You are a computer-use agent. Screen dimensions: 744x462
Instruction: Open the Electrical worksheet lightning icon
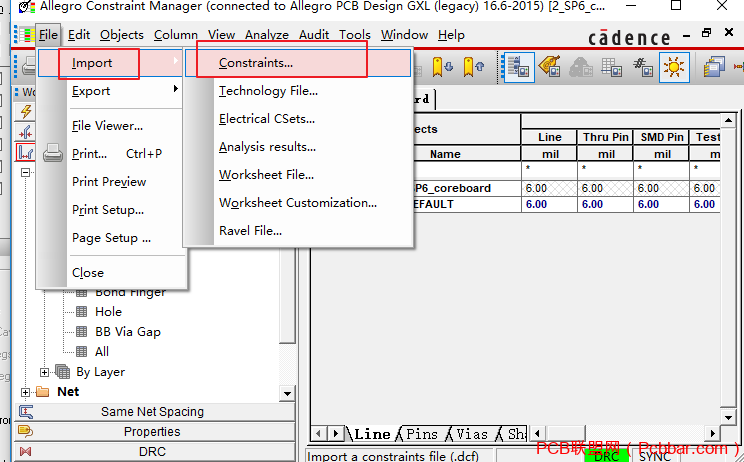coord(26,111)
